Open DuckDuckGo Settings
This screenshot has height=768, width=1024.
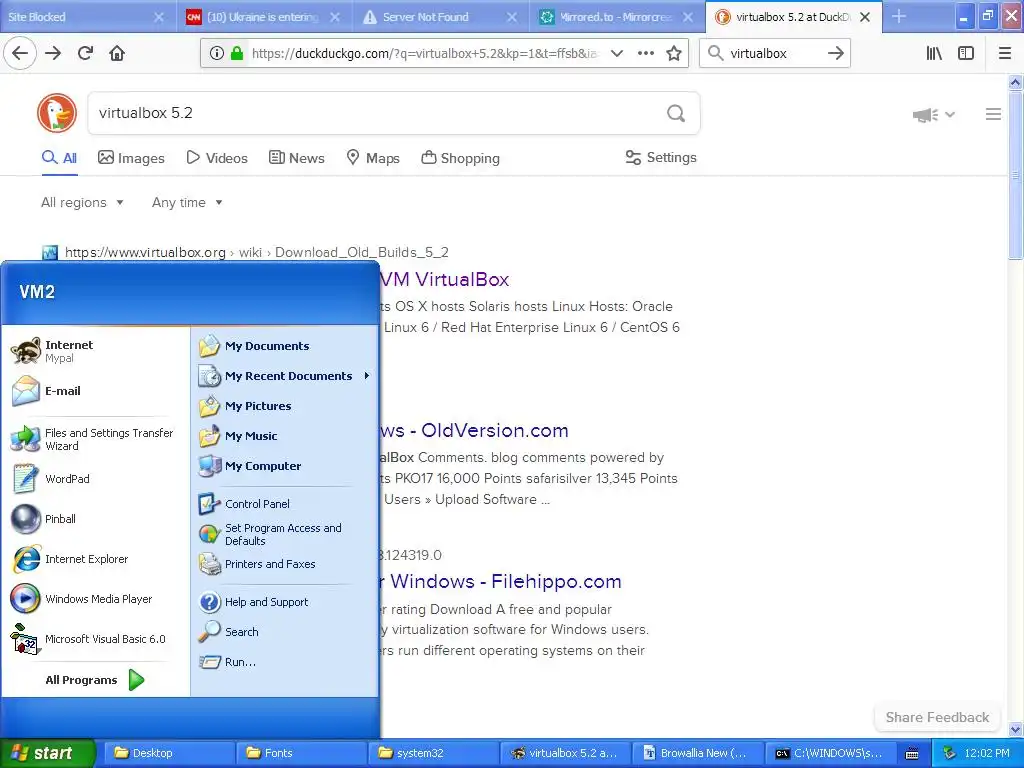(661, 157)
